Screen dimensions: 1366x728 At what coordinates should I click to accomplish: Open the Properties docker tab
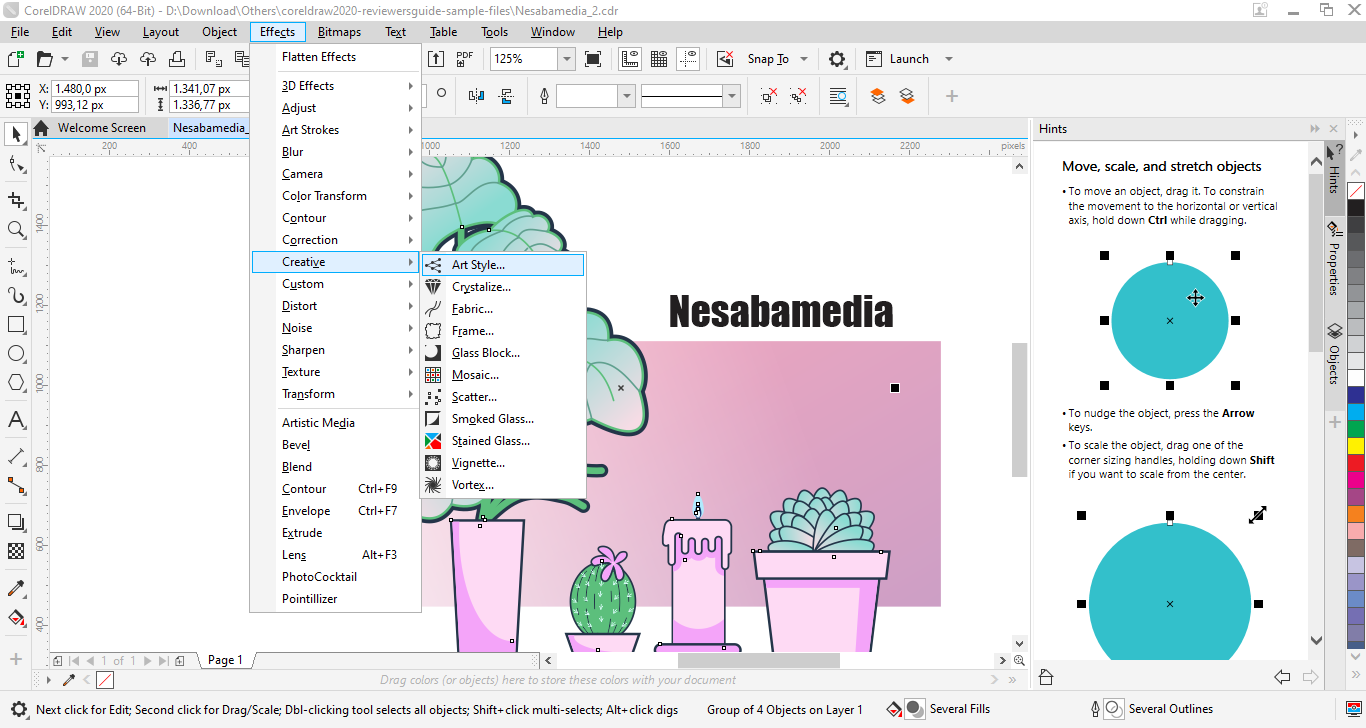[1334, 260]
